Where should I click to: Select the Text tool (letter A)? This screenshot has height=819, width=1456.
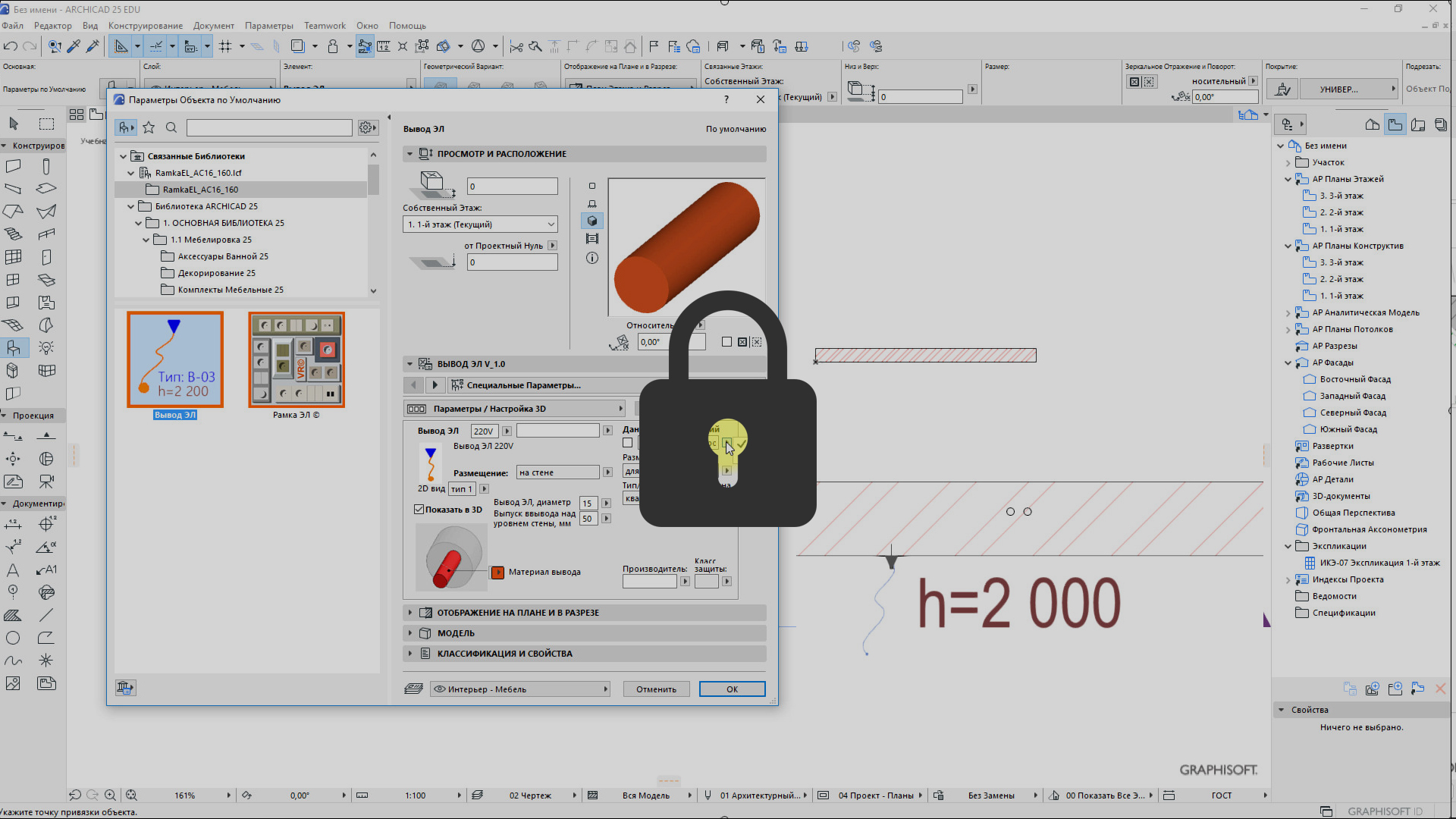coord(13,570)
